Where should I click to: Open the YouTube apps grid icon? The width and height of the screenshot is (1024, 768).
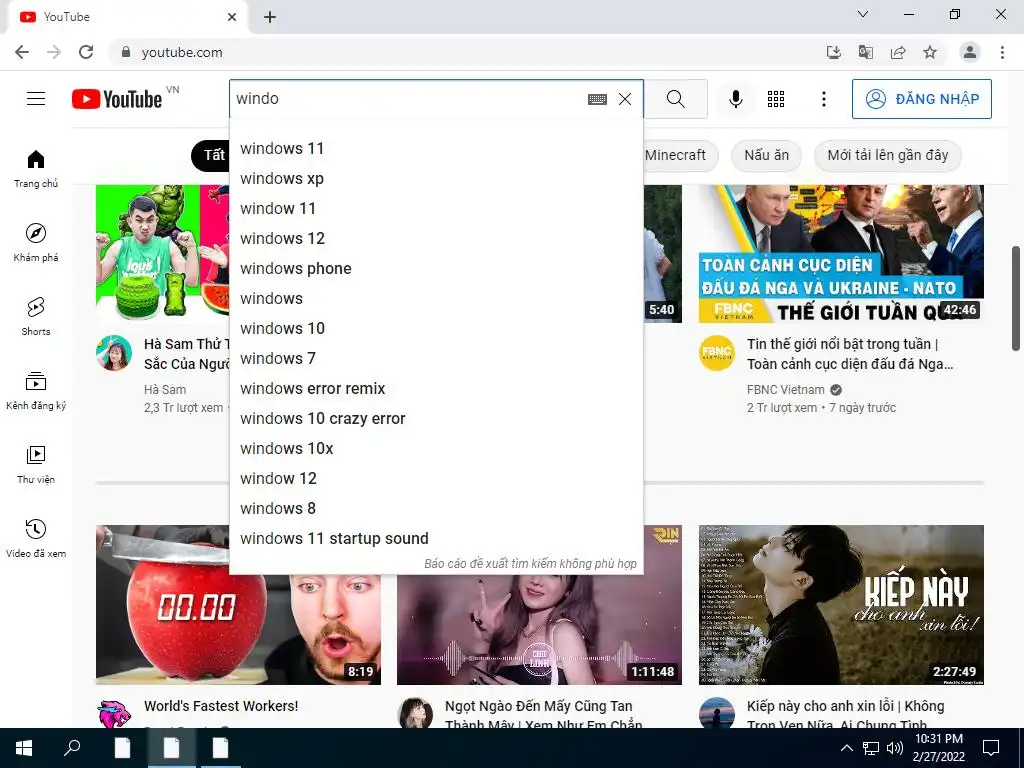pos(776,99)
